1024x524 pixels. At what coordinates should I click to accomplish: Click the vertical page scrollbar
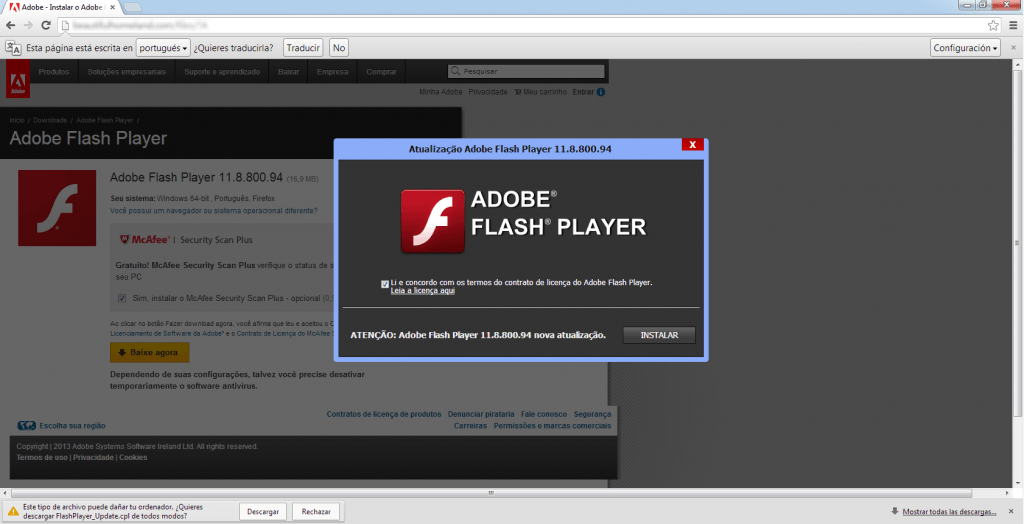tap(1018, 242)
